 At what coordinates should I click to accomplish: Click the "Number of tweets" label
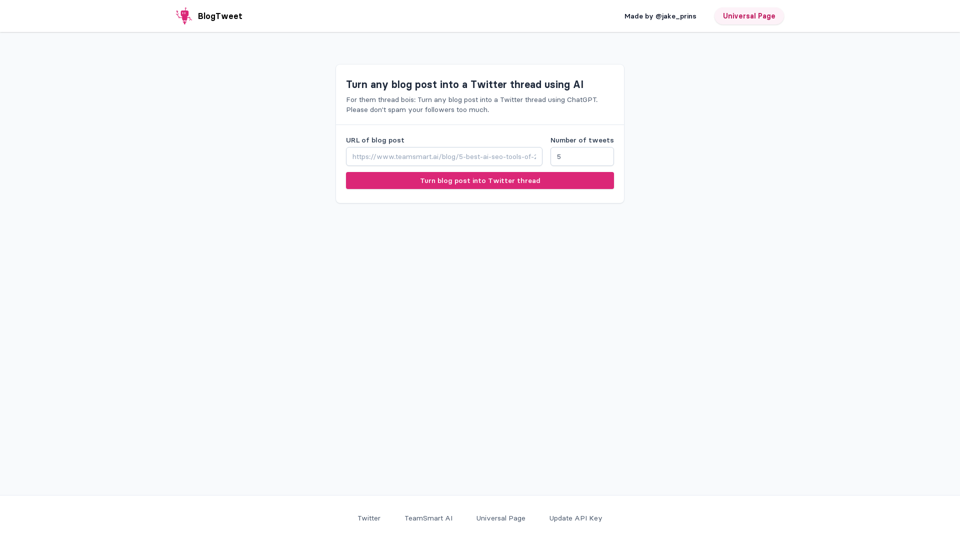click(582, 140)
